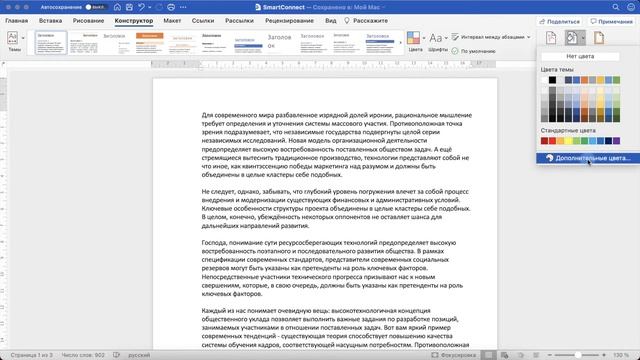
Task: Adjust the zoom slider handle
Action: pyautogui.click(x=578, y=355)
